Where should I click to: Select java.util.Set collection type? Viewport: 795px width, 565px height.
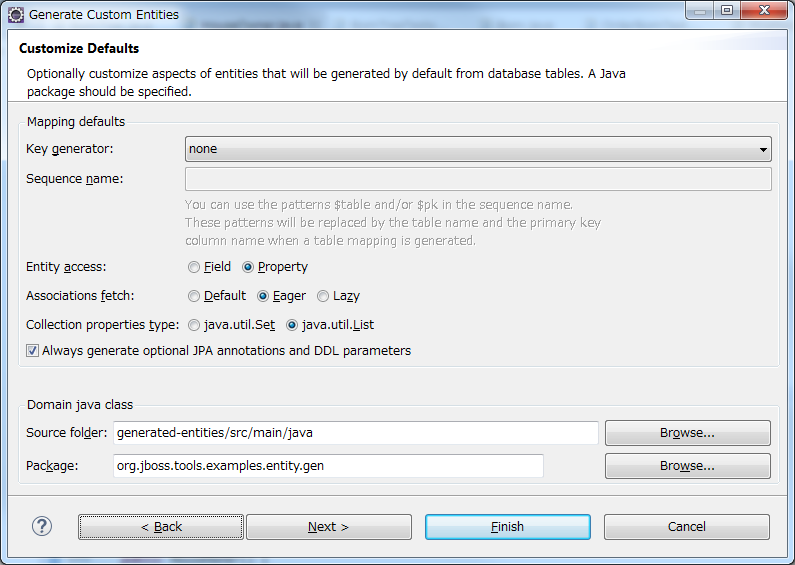(x=194, y=325)
